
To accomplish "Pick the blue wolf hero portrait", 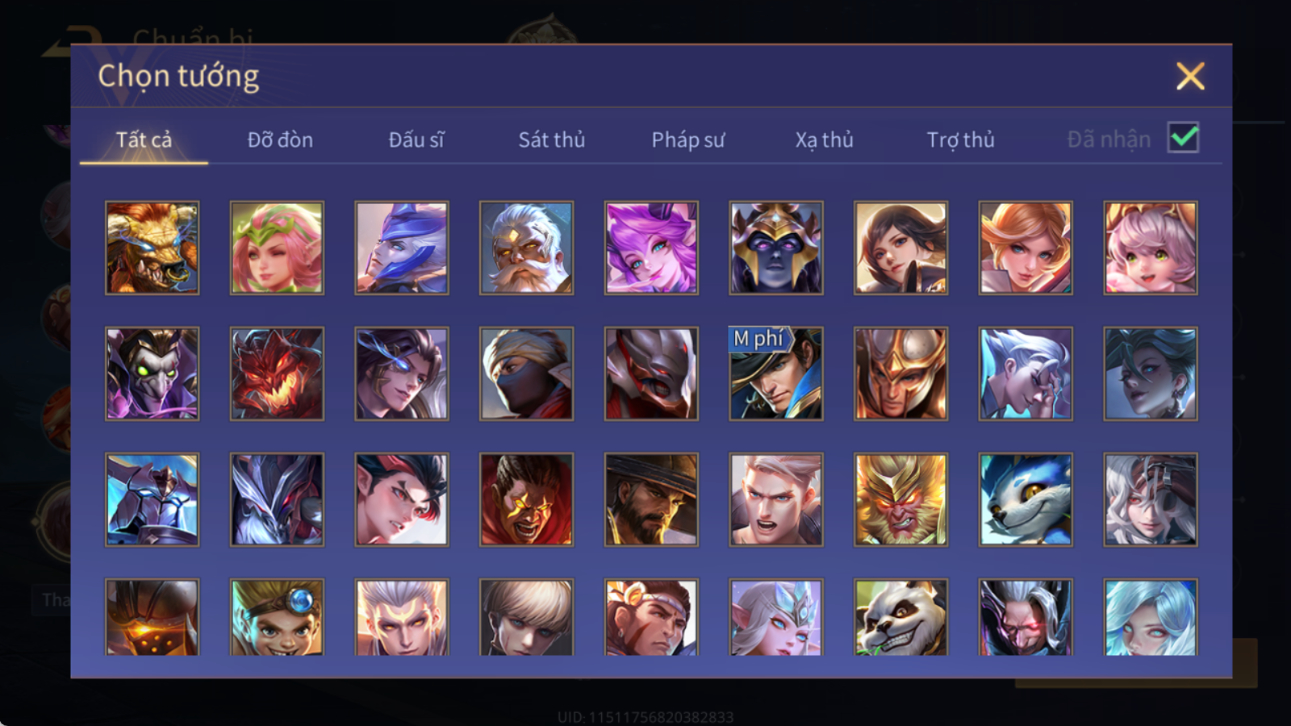I will coord(1026,500).
